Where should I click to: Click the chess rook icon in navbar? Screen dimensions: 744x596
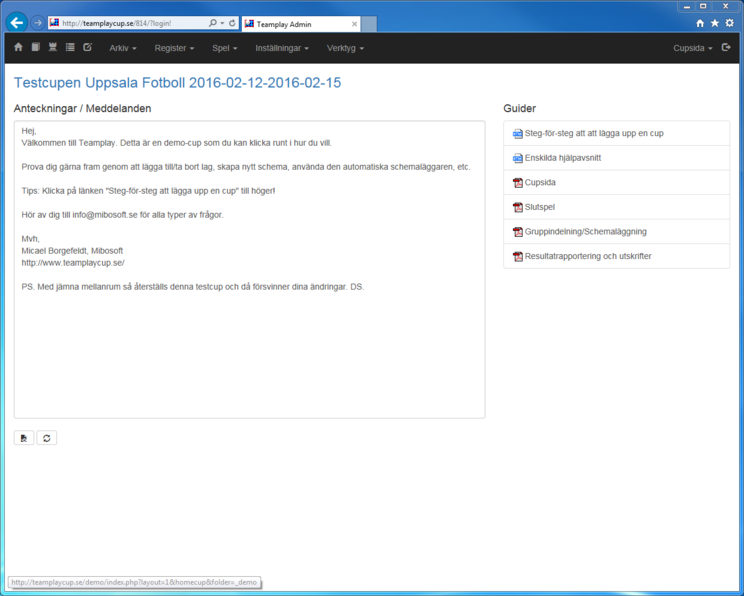pyautogui.click(x=52, y=47)
